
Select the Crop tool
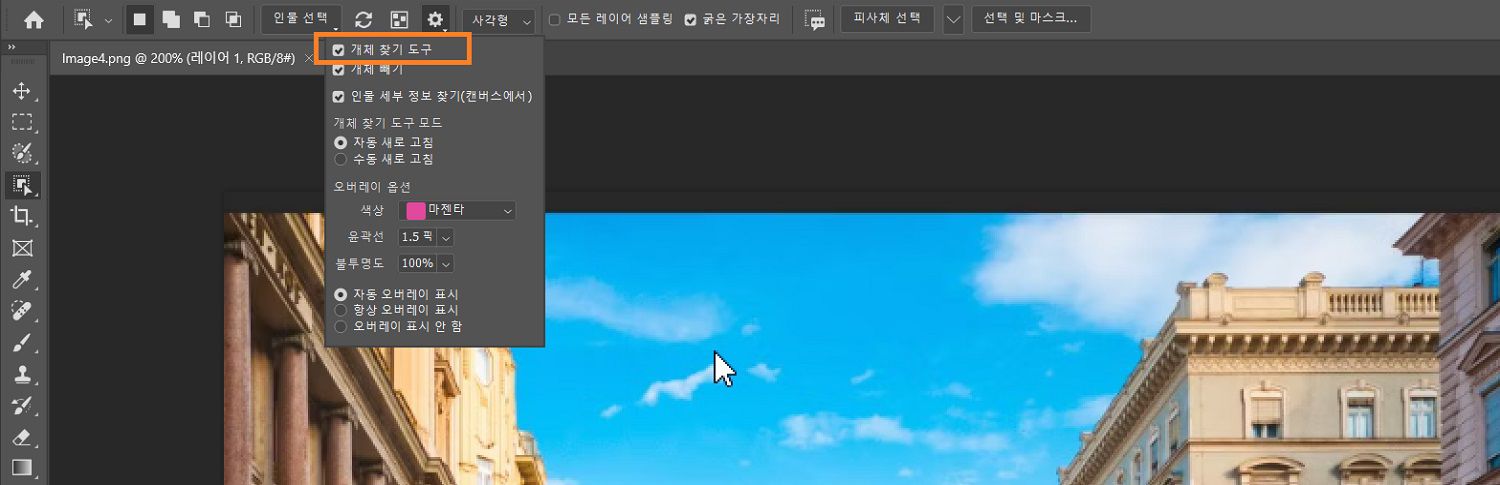(x=22, y=216)
